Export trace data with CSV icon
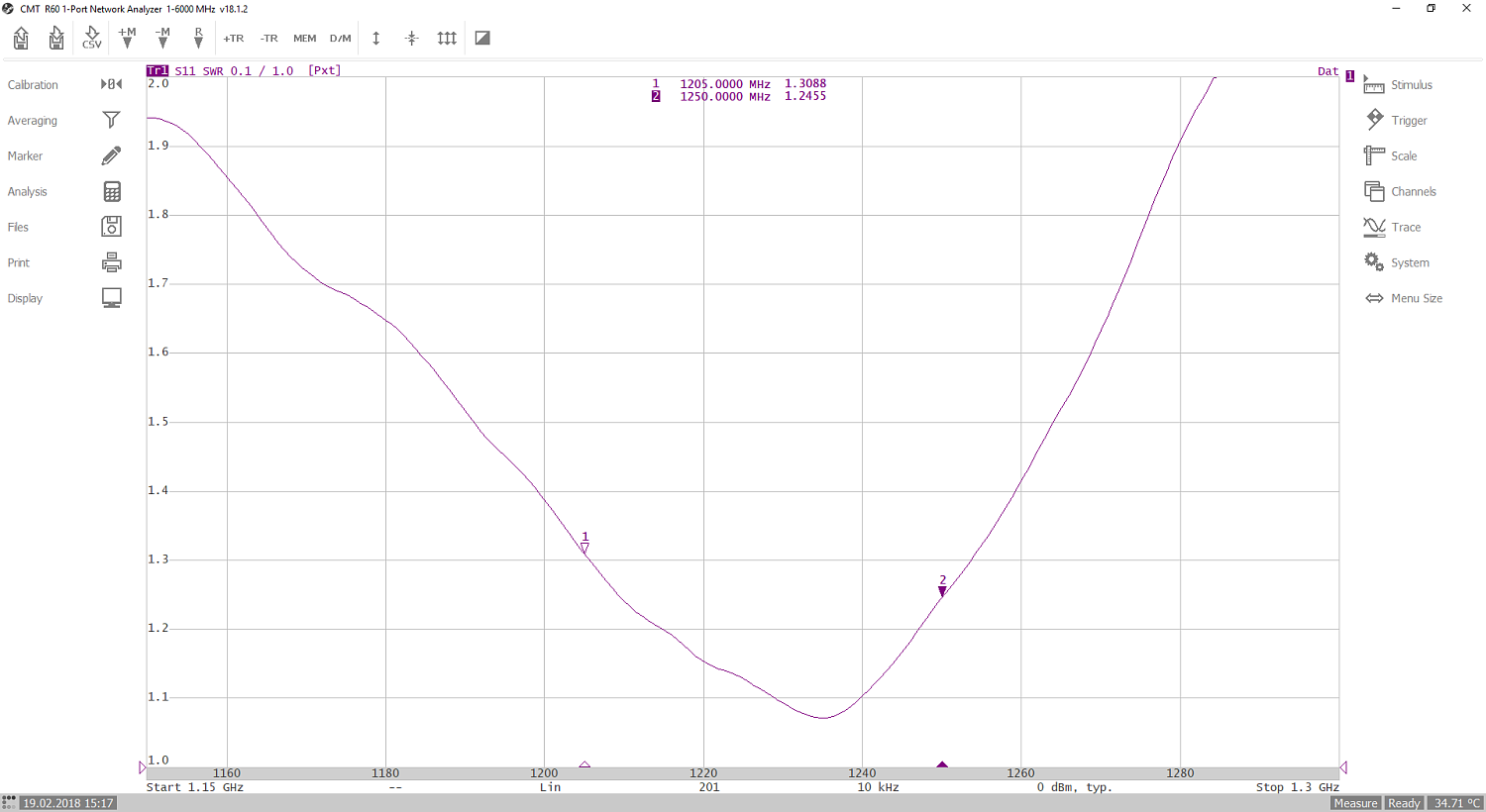The height and width of the screenshot is (812, 1486). pos(92,39)
